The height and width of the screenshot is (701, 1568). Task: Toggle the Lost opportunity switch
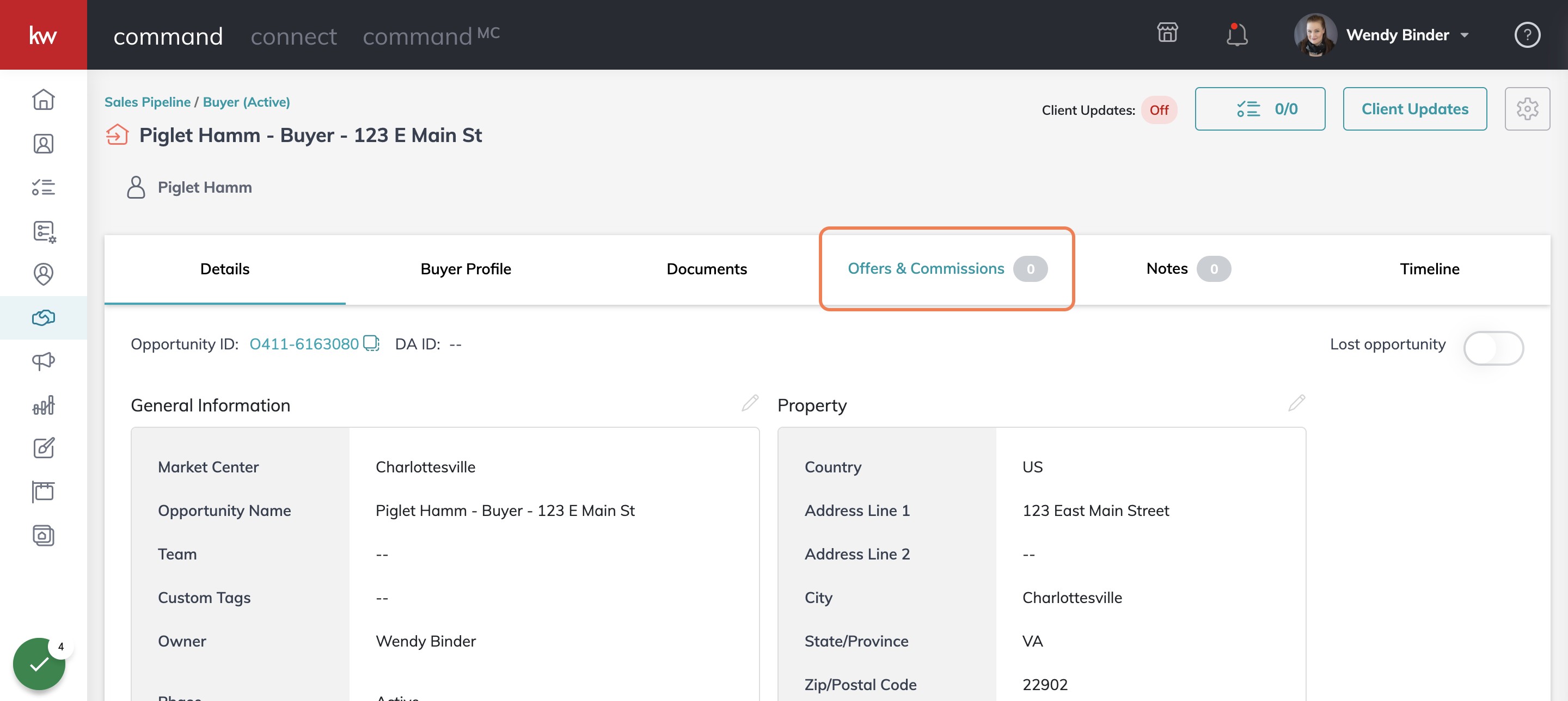[x=1493, y=348]
